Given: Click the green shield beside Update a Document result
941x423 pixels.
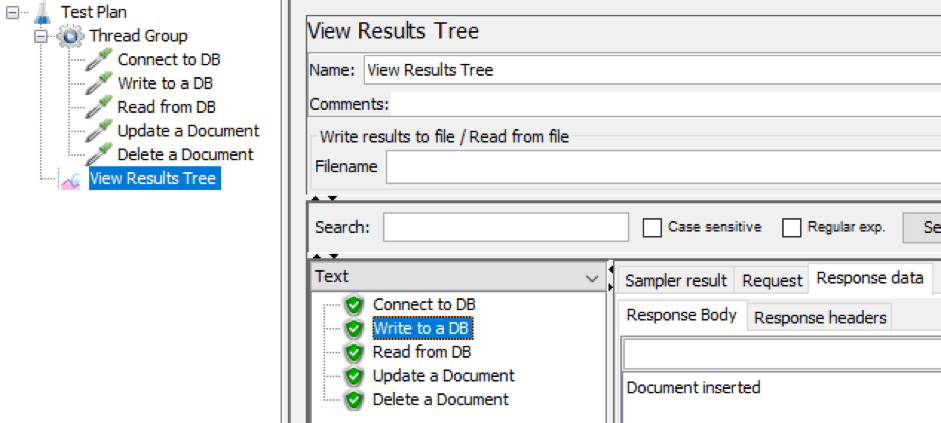Looking at the screenshot, I should click(x=355, y=376).
